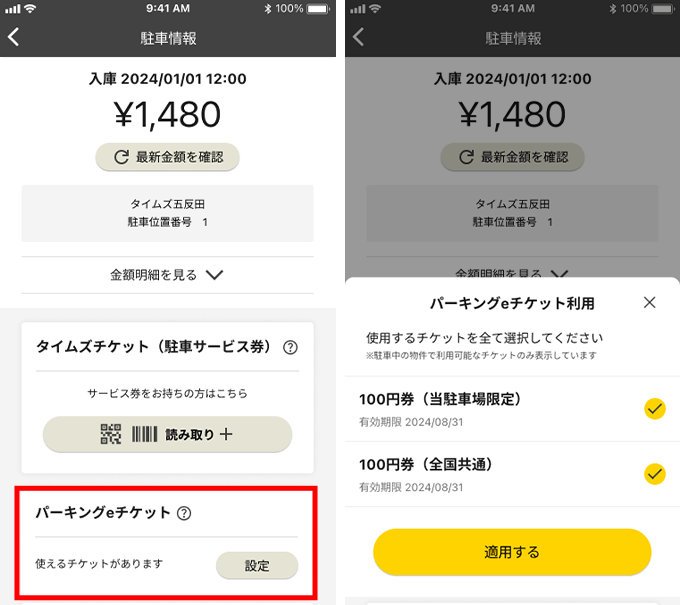This screenshot has height=605, width=680.
Task: Tap the barcode icon in 読み取り button
Action: tap(144, 434)
